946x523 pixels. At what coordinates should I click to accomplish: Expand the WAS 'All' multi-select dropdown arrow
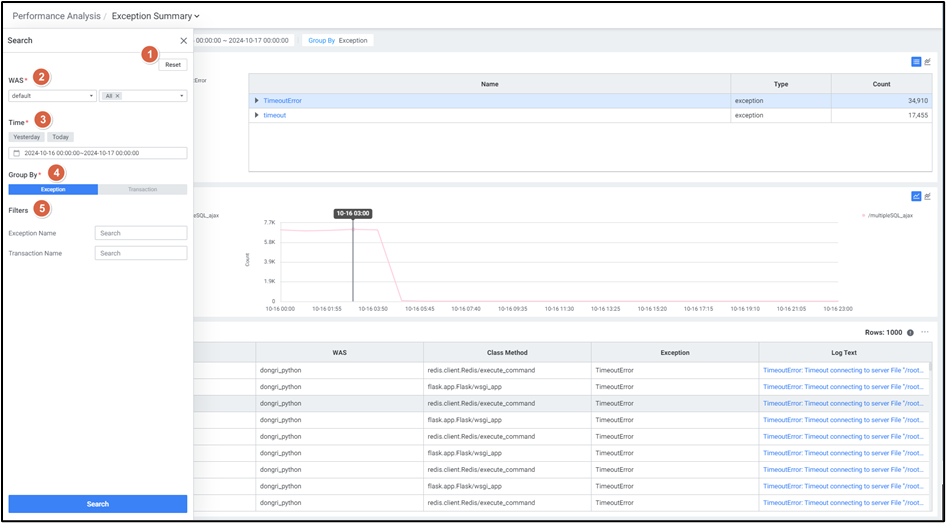[182, 96]
